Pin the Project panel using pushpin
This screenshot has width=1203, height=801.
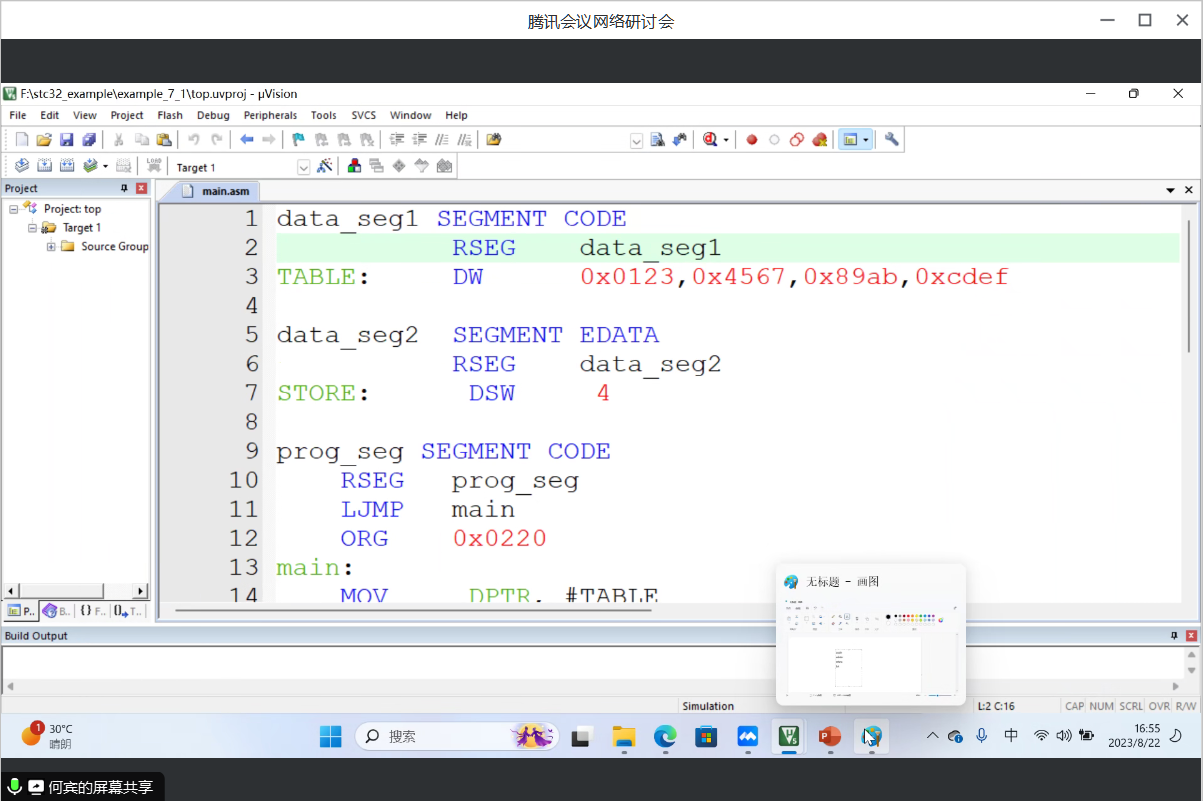tap(125, 188)
